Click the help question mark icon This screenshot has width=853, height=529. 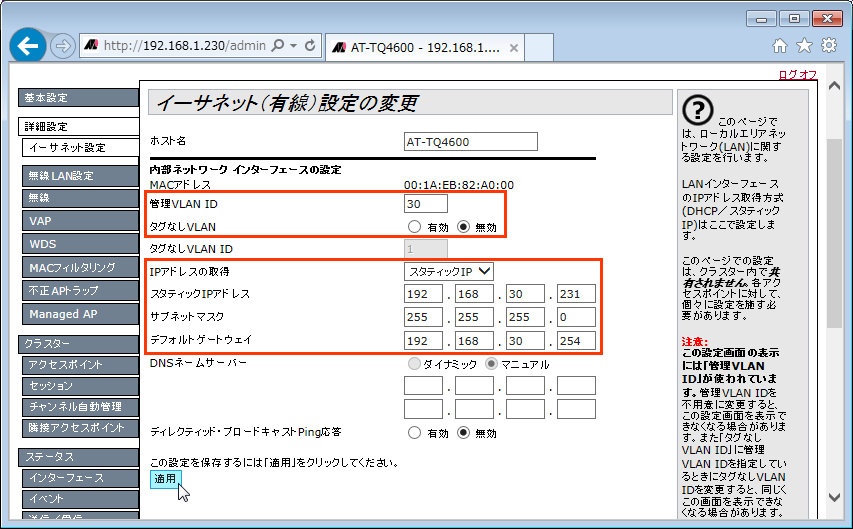(696, 111)
